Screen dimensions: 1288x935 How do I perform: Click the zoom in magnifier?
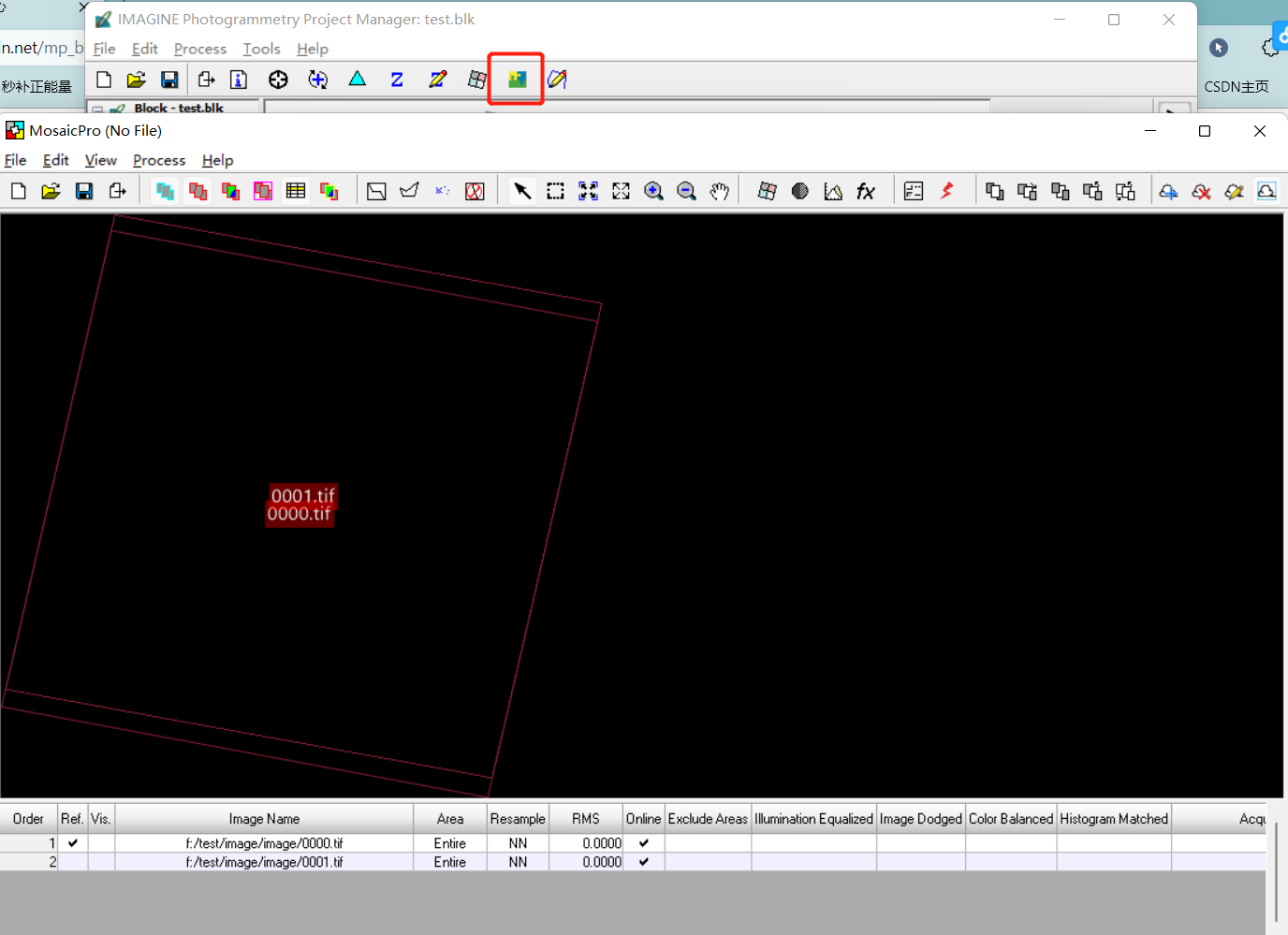tap(653, 191)
